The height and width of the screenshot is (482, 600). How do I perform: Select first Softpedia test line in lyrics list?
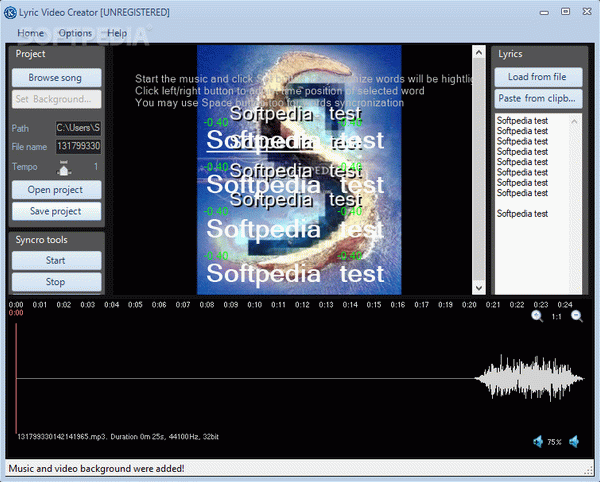522,120
